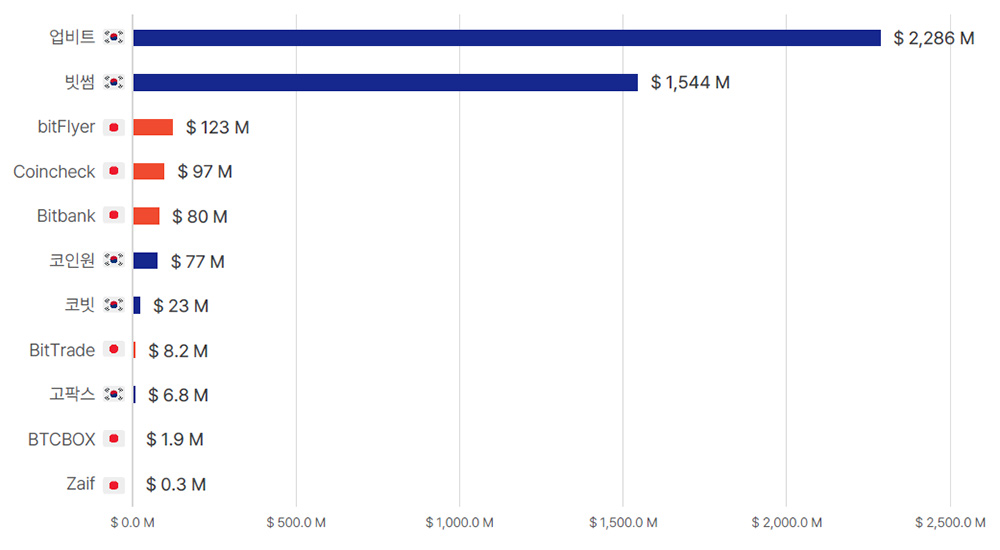Click the Japan flag beside Coincheck
This screenshot has height=550, width=1000.
point(114,171)
